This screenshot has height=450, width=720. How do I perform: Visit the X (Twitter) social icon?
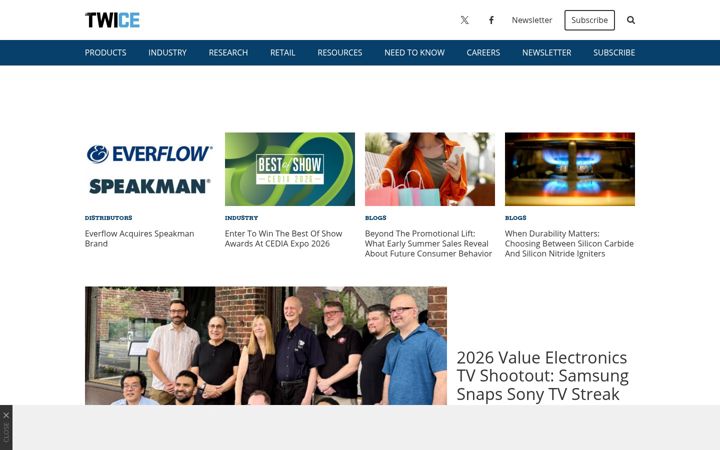[x=465, y=20]
